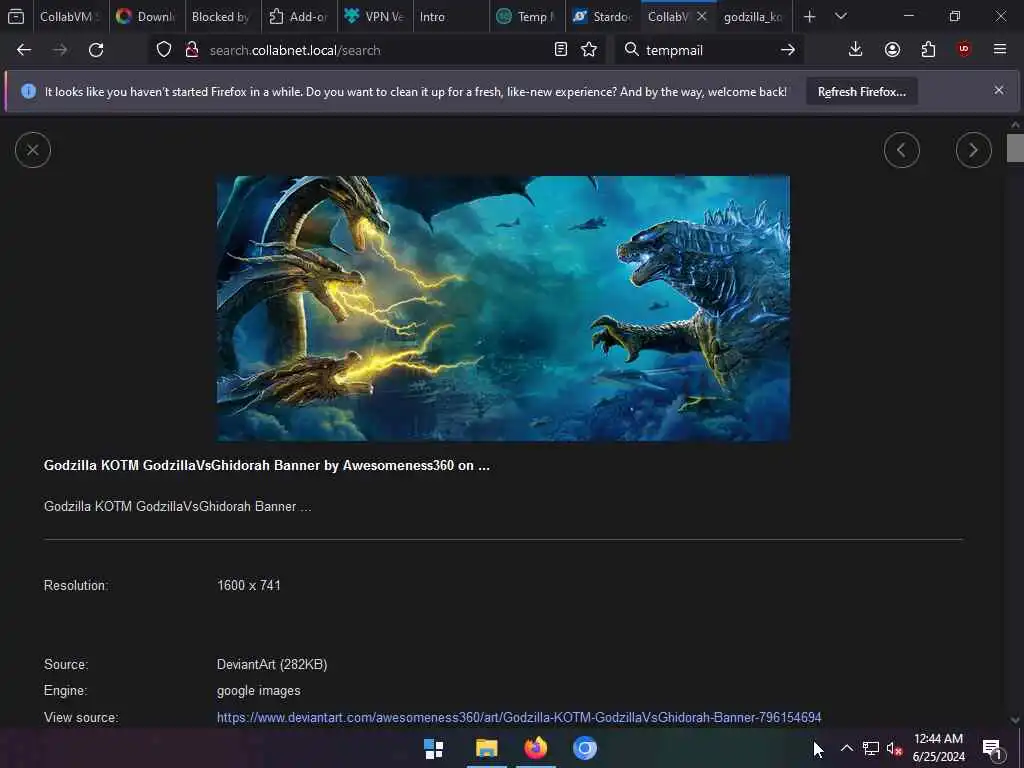
Task: Switch to the Downl tab
Action: [x=146, y=17]
